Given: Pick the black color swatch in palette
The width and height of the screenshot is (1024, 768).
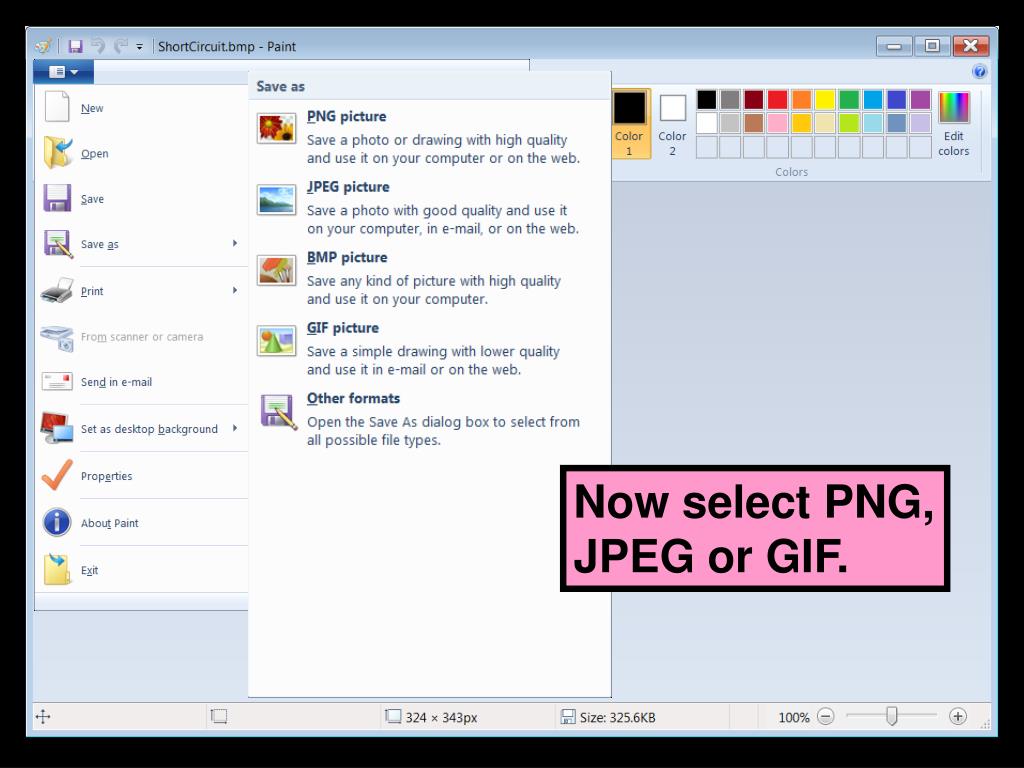Looking at the screenshot, I should tap(706, 99).
